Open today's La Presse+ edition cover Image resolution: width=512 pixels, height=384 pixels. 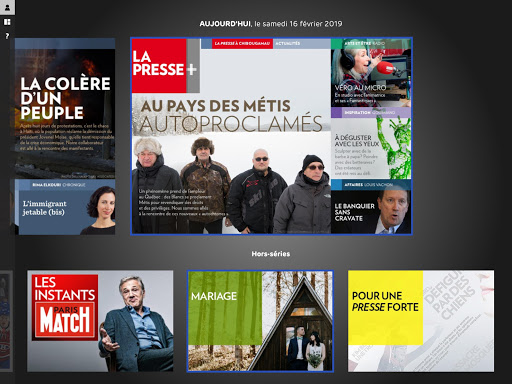(x=271, y=136)
